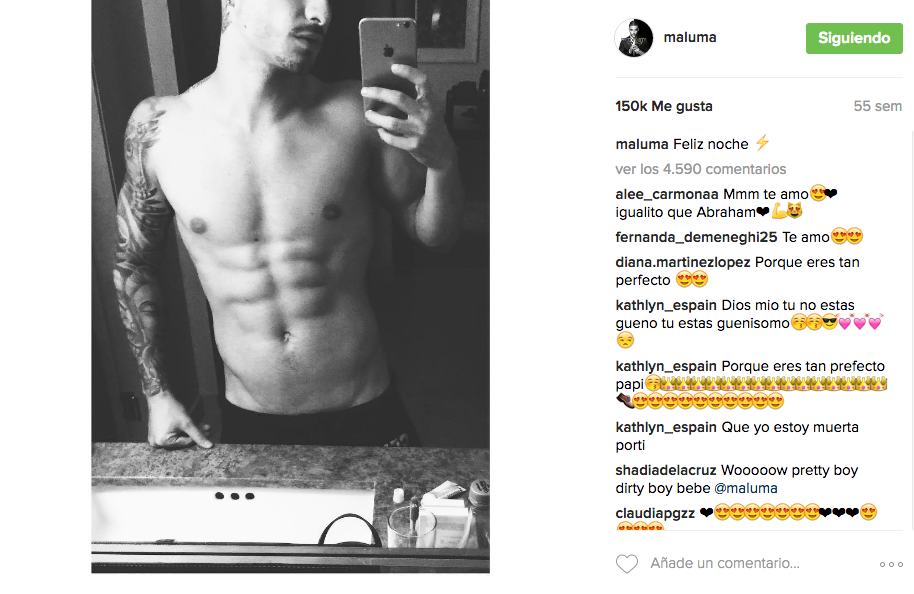Open the 55 sem timestamp link
The height and width of the screenshot is (594, 914).
(877, 106)
